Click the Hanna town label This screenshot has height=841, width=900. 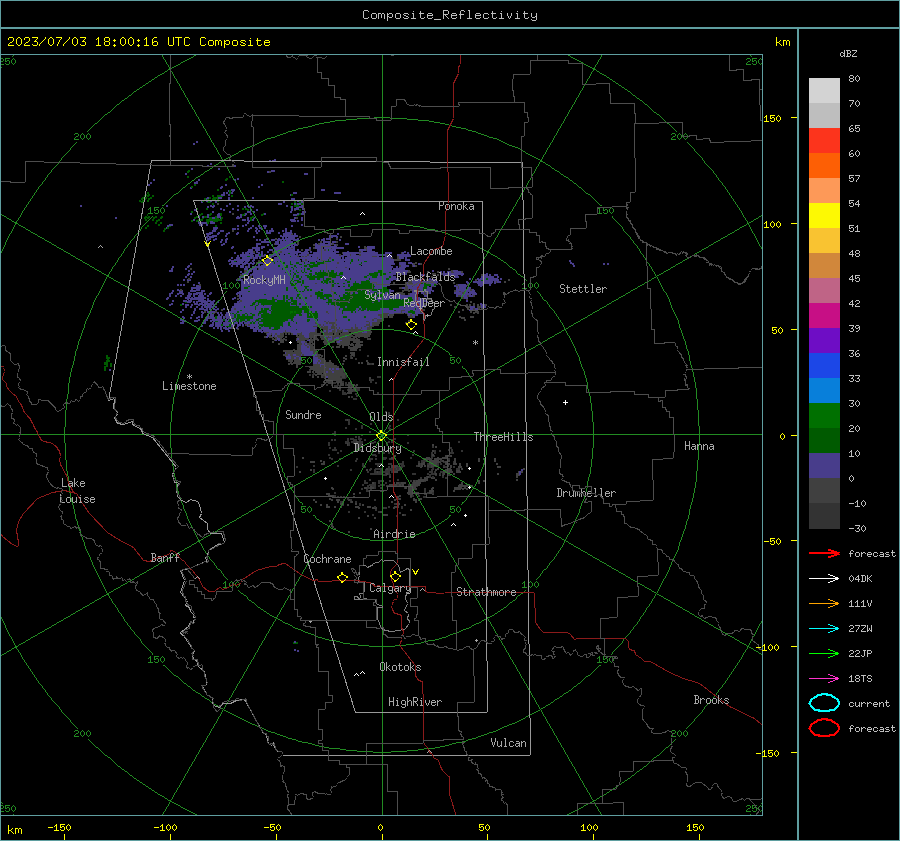pyautogui.click(x=699, y=446)
